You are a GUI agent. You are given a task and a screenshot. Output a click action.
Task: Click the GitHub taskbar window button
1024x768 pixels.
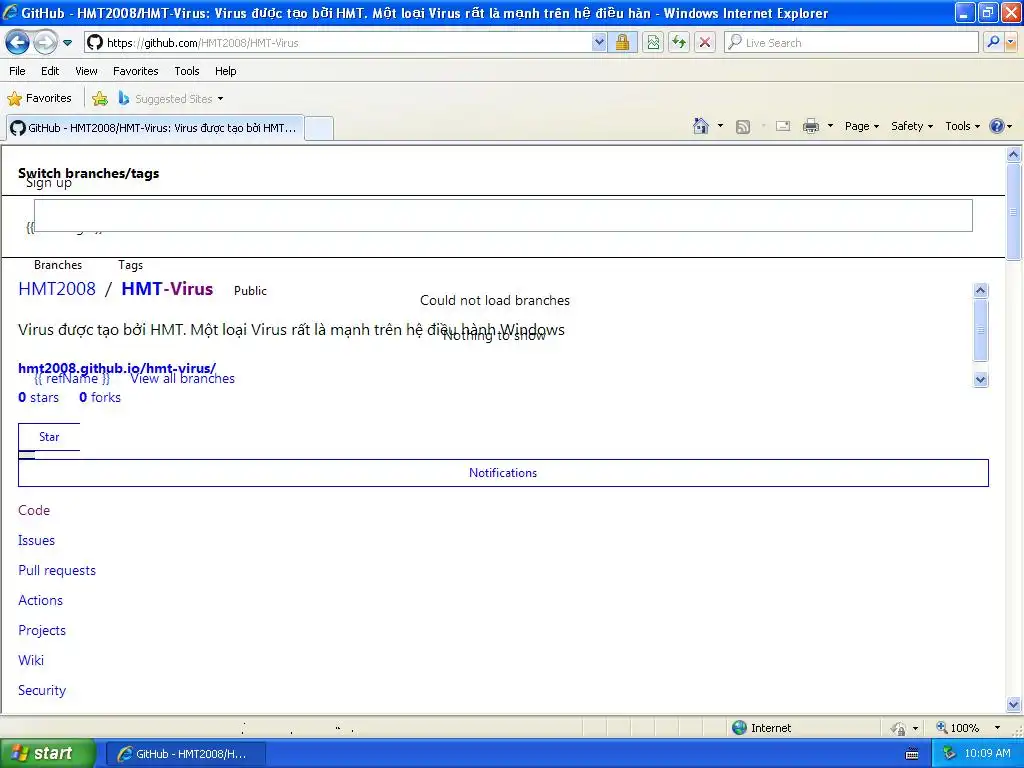[x=185, y=754]
